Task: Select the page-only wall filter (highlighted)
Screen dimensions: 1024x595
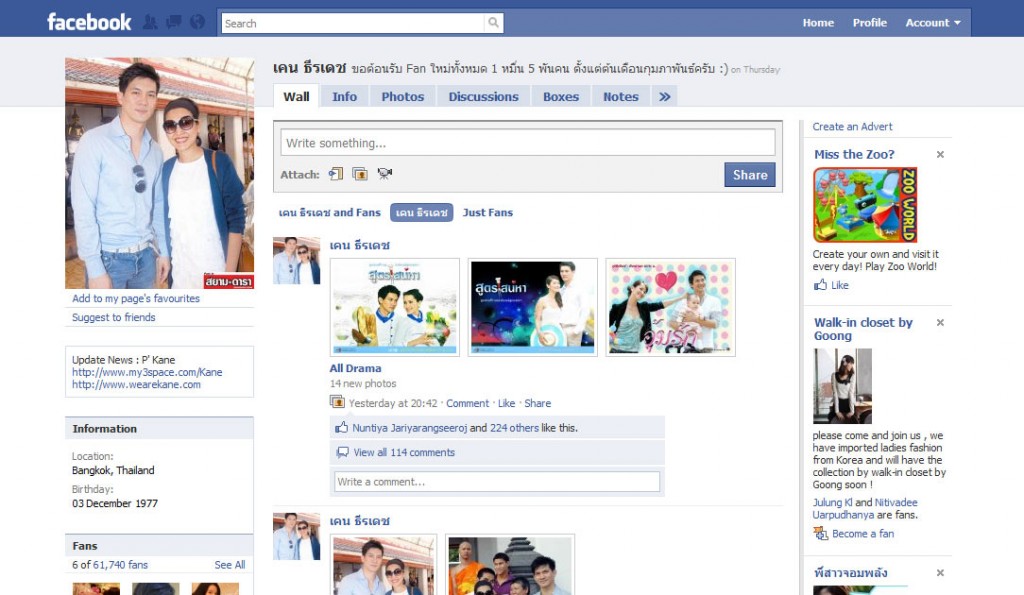Action: (421, 213)
